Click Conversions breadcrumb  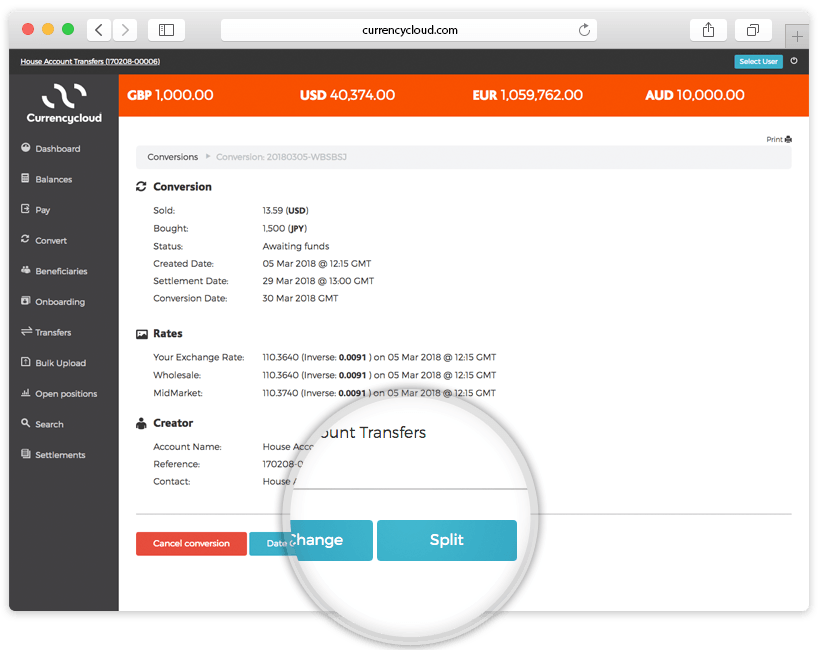click(173, 157)
